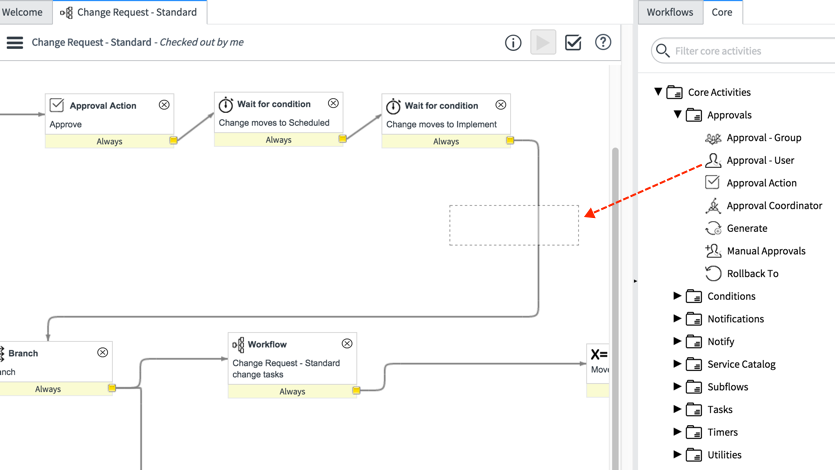Open the workflow info icon
The height and width of the screenshot is (470, 835).
tap(513, 43)
